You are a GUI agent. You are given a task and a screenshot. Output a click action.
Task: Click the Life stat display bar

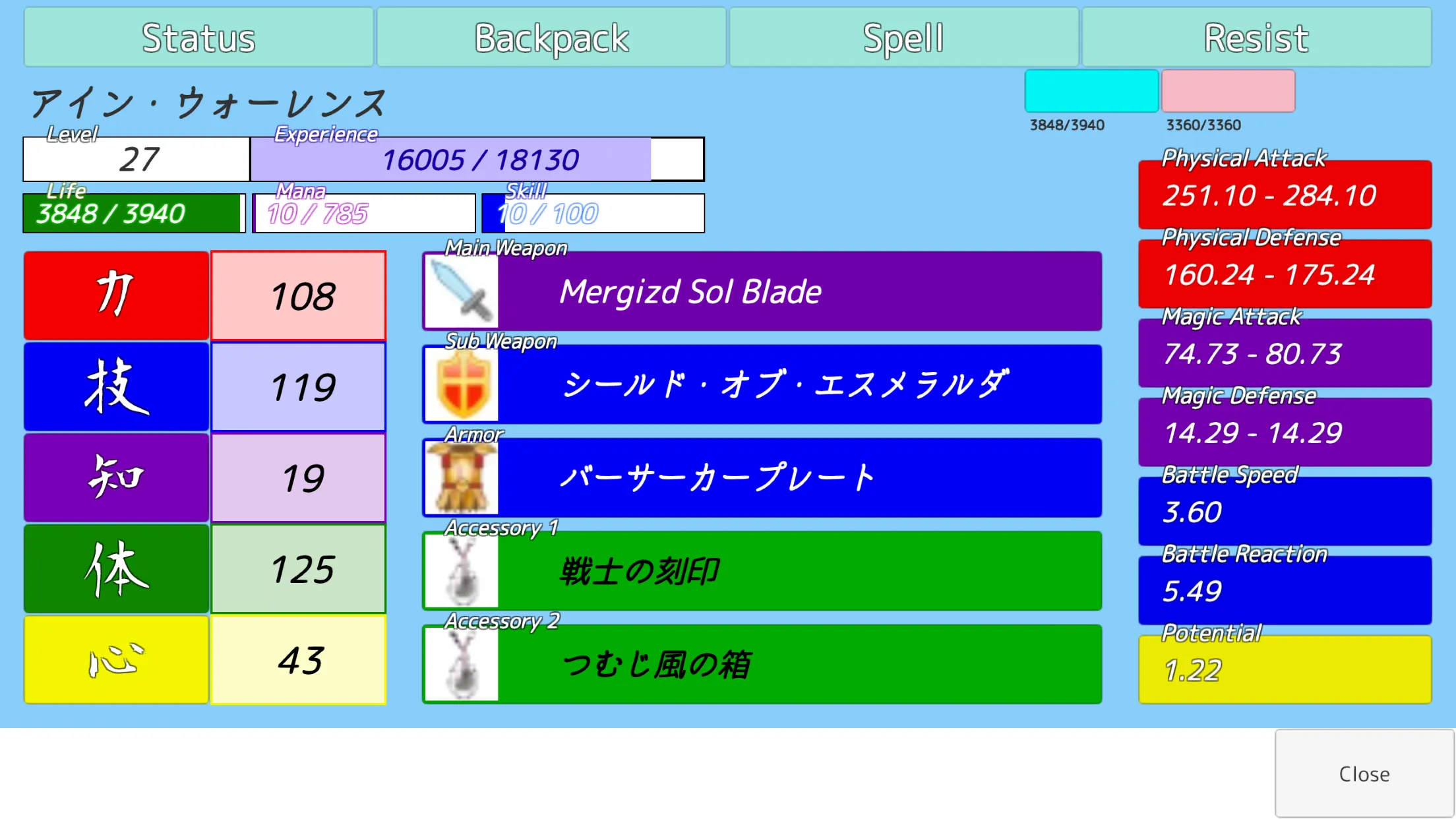[x=135, y=213]
